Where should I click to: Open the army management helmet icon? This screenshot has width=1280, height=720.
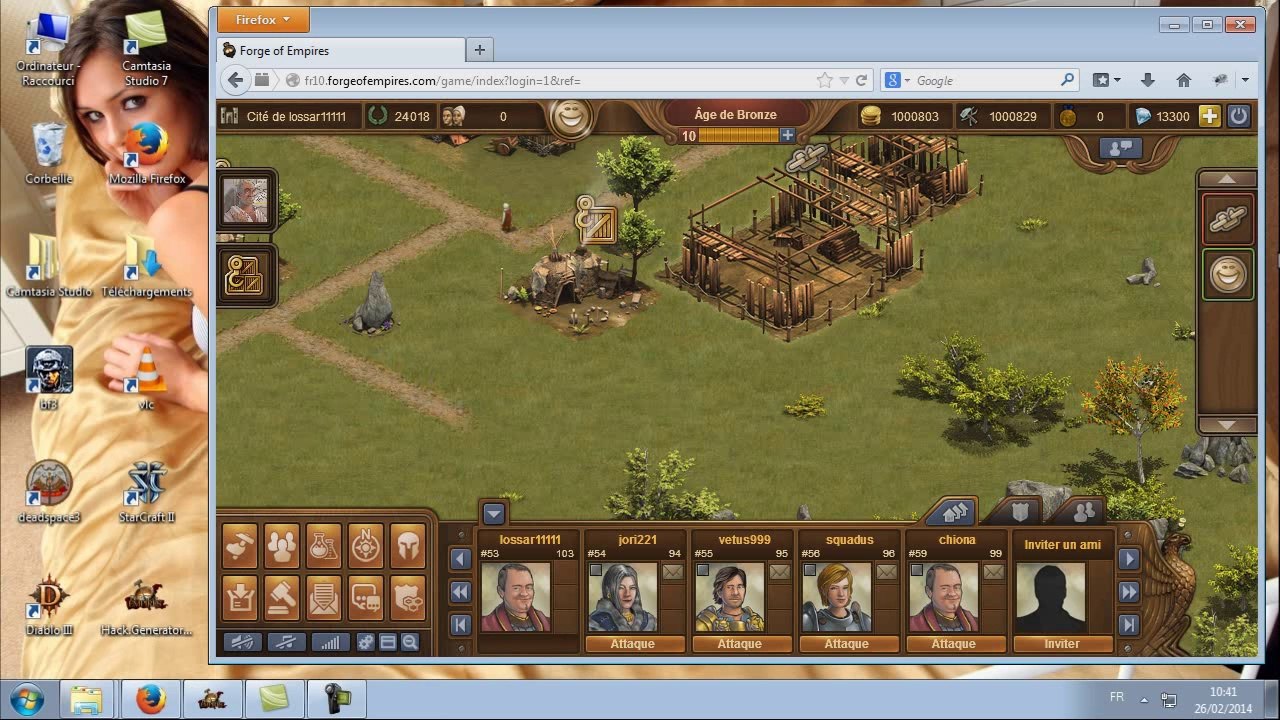pyautogui.click(x=407, y=545)
